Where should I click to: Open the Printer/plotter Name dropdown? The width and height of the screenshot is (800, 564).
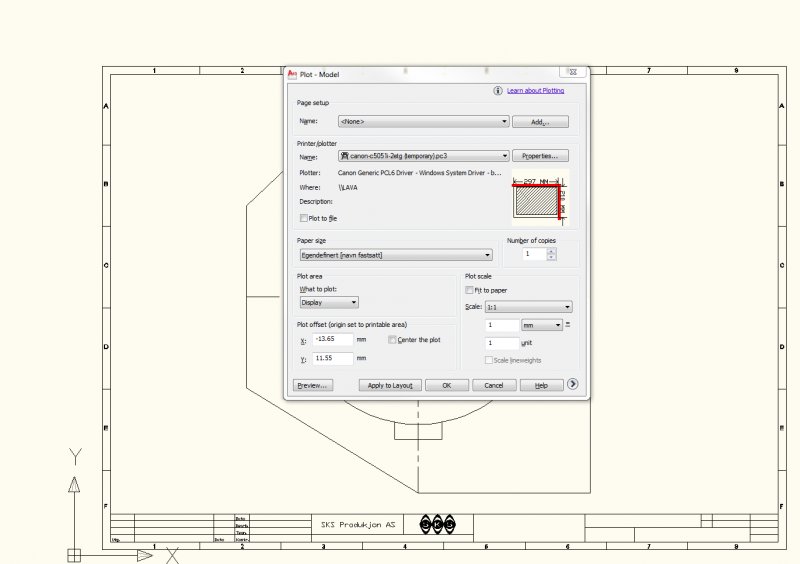423,156
